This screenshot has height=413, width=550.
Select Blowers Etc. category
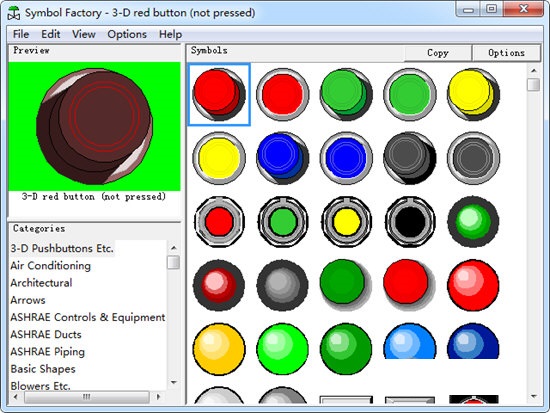pyautogui.click(x=40, y=386)
